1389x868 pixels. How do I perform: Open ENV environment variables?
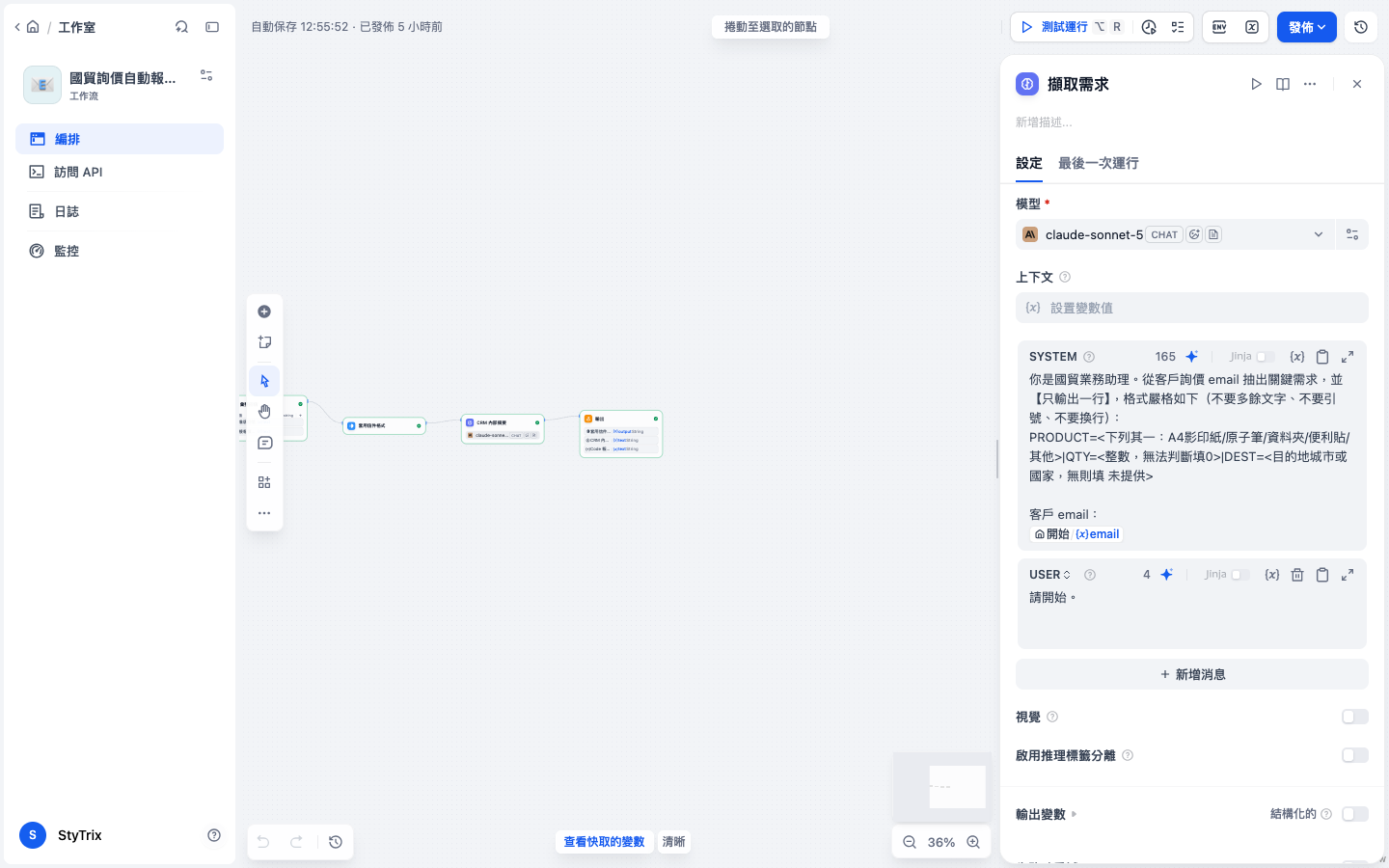tap(1219, 27)
